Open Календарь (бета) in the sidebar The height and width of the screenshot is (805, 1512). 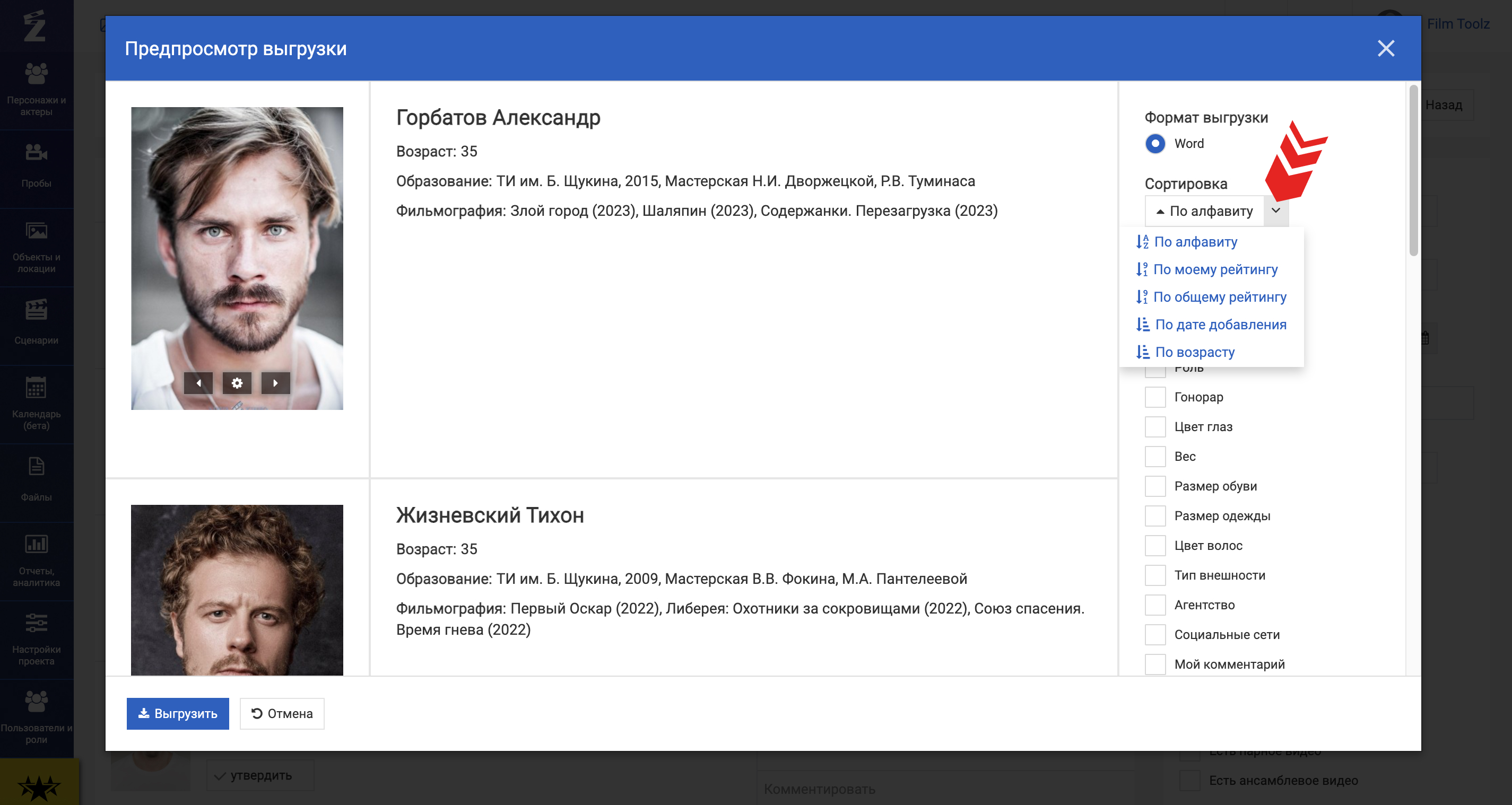coord(37,403)
